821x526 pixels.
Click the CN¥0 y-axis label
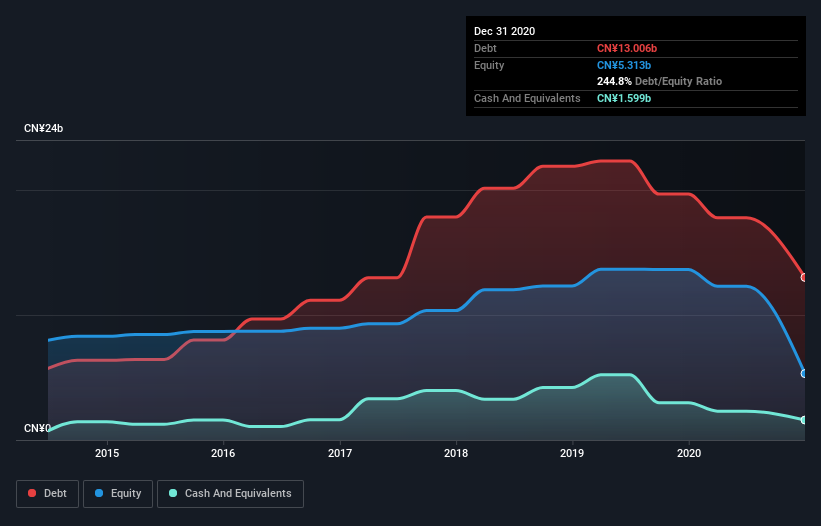(37, 429)
